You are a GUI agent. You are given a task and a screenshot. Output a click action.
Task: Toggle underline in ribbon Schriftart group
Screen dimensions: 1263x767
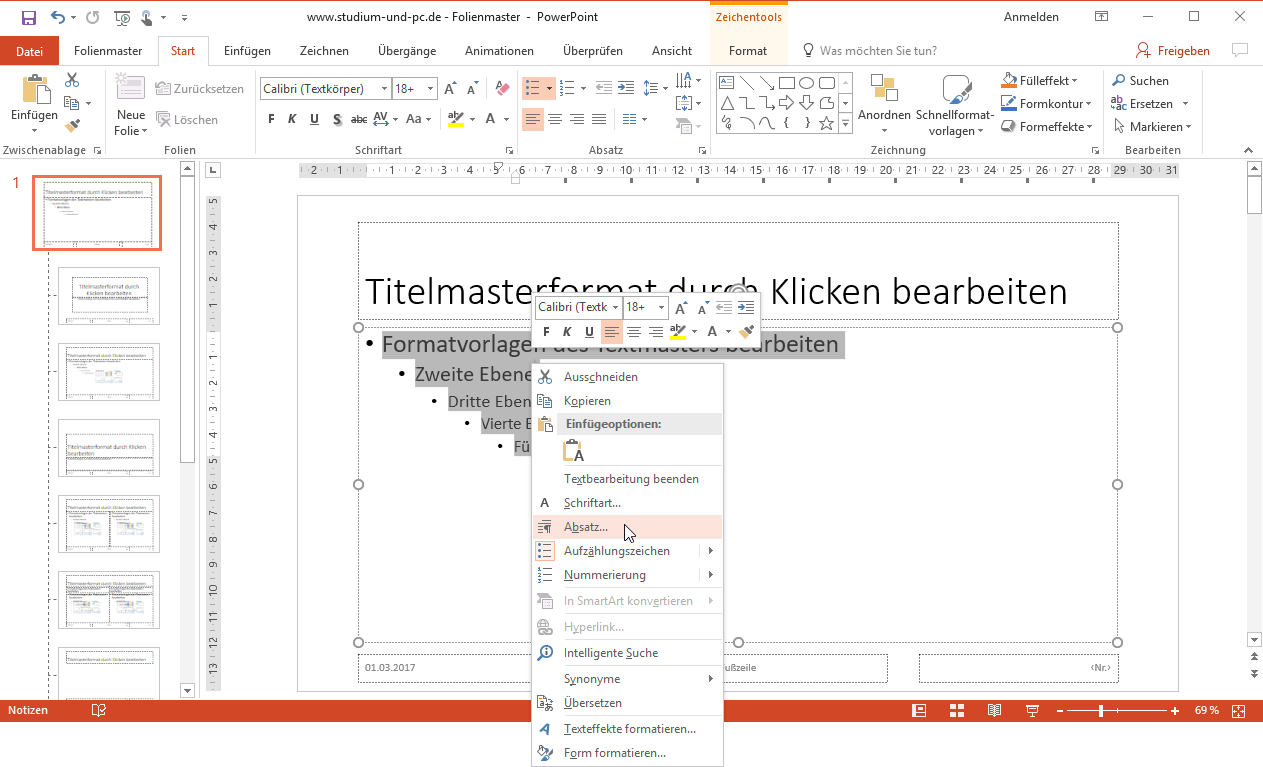314,119
